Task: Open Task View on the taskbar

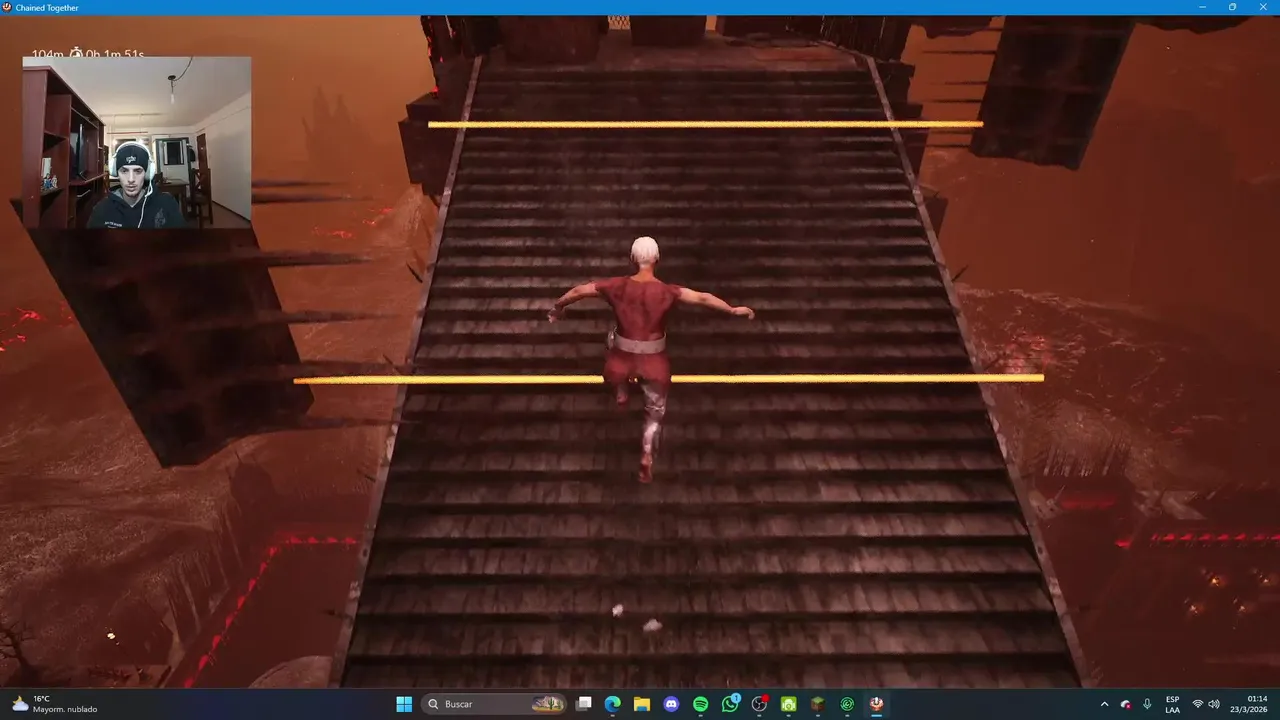Action: (x=584, y=704)
